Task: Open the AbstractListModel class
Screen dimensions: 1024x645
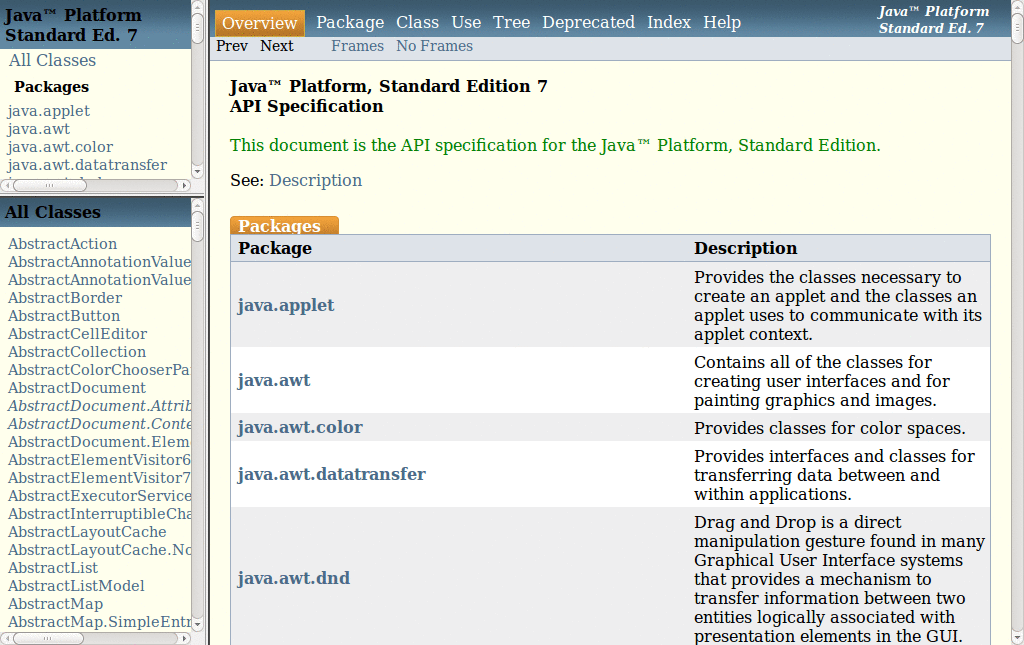Action: (x=76, y=586)
